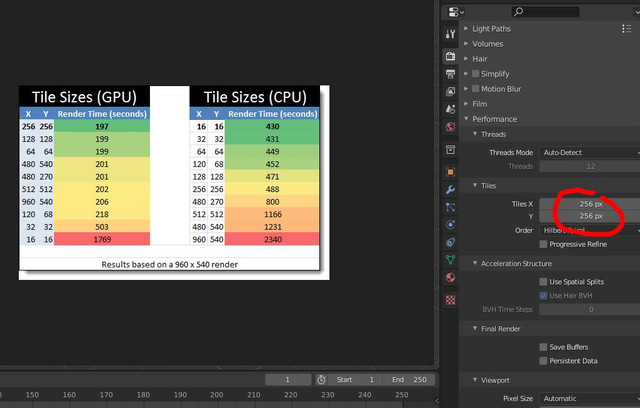
Task: Open the Modifiers properties tab
Action: pyautogui.click(x=450, y=189)
